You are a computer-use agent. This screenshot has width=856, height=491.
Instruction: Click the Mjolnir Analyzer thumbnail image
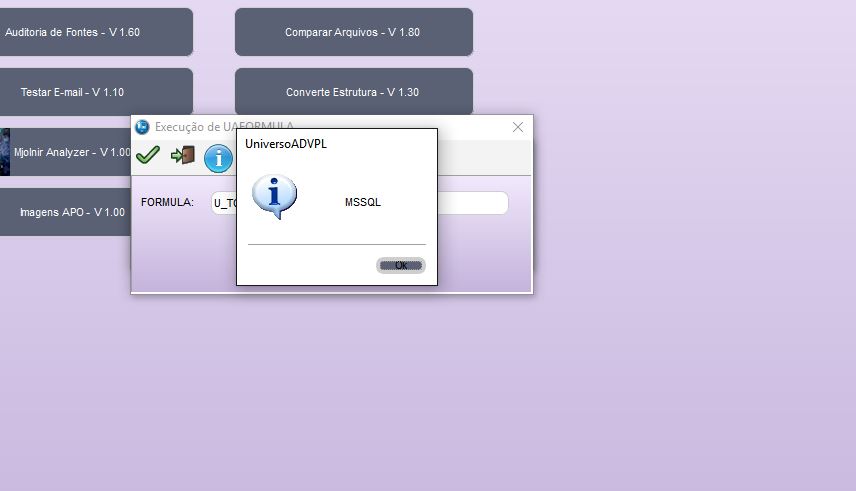click(x=5, y=152)
